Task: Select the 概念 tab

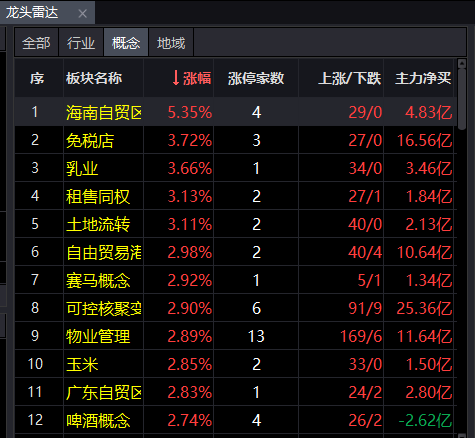Action: pos(126,42)
